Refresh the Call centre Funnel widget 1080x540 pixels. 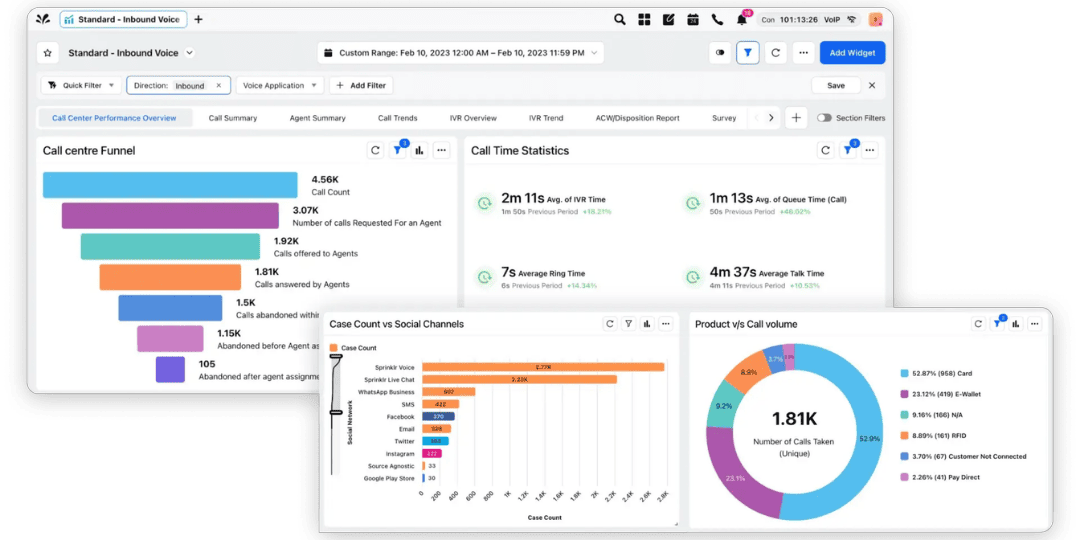pyautogui.click(x=375, y=151)
